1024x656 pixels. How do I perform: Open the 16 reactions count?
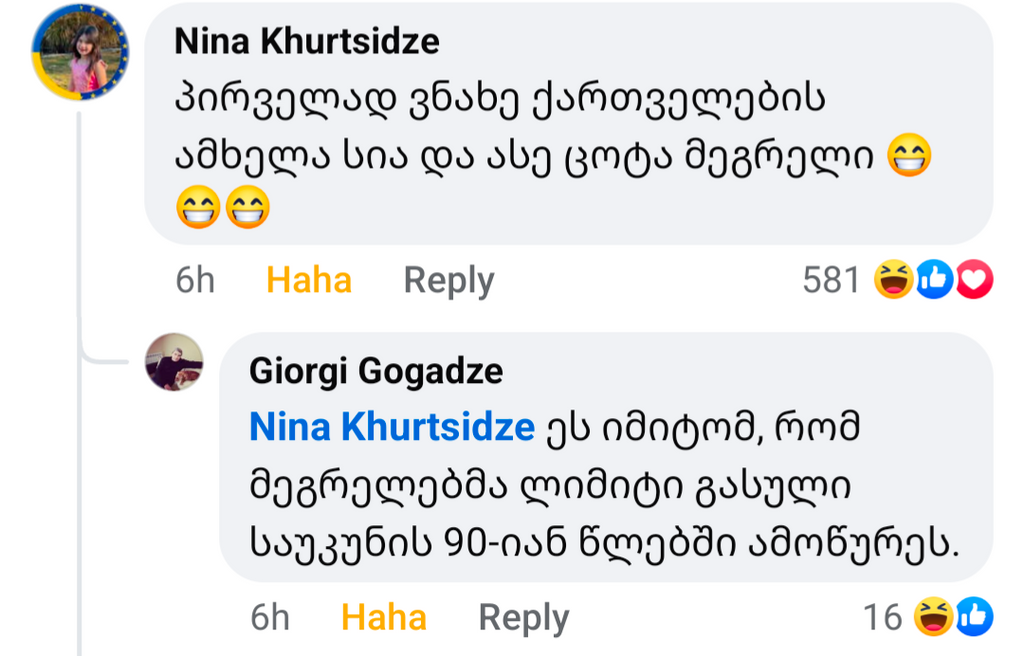[882, 617]
